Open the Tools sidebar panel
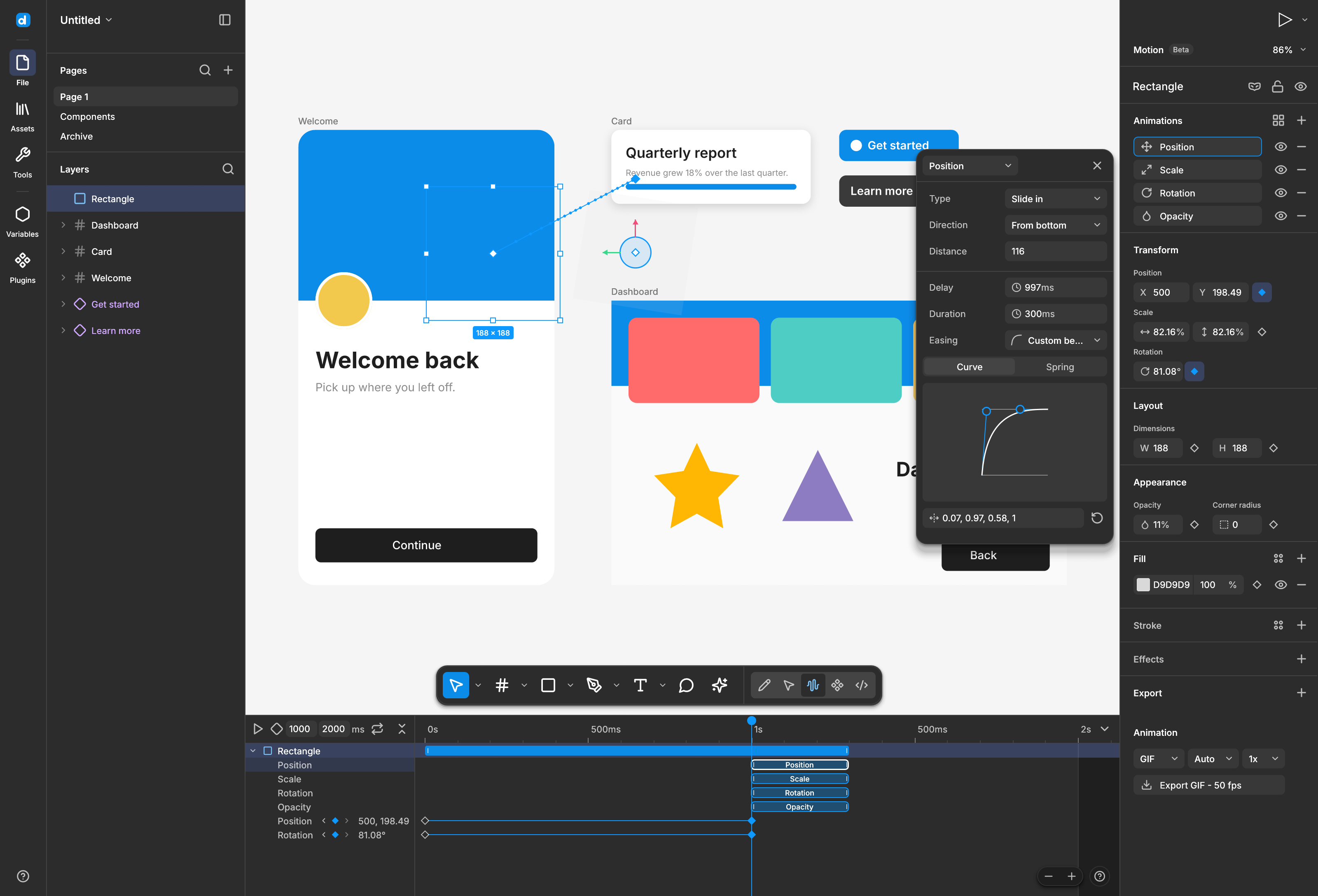The image size is (1318, 896). 22,162
